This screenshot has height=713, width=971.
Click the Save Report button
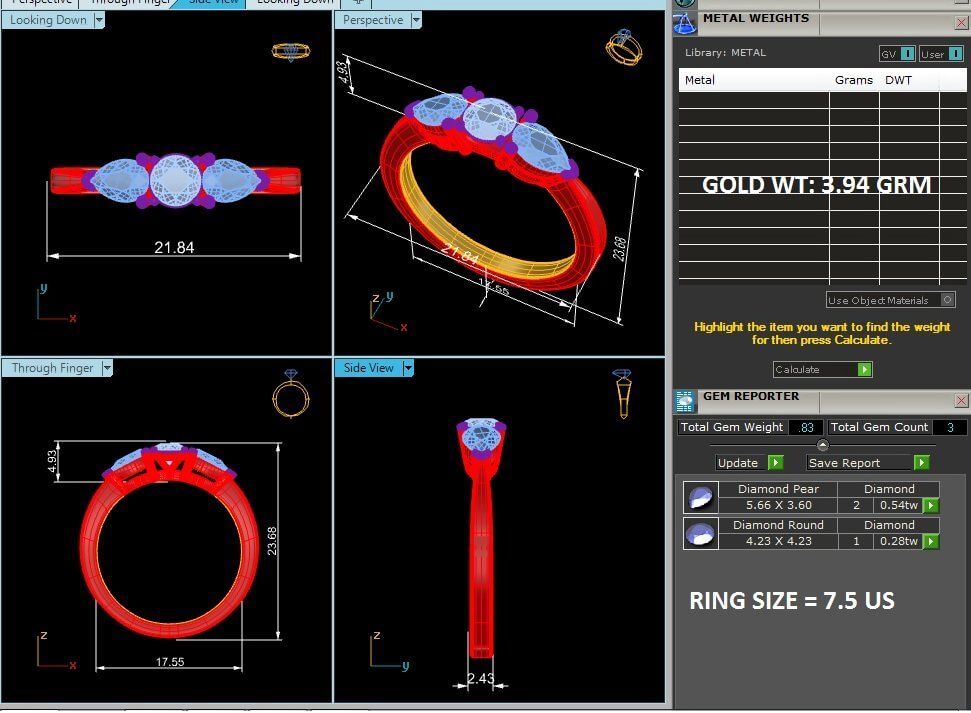coord(868,463)
